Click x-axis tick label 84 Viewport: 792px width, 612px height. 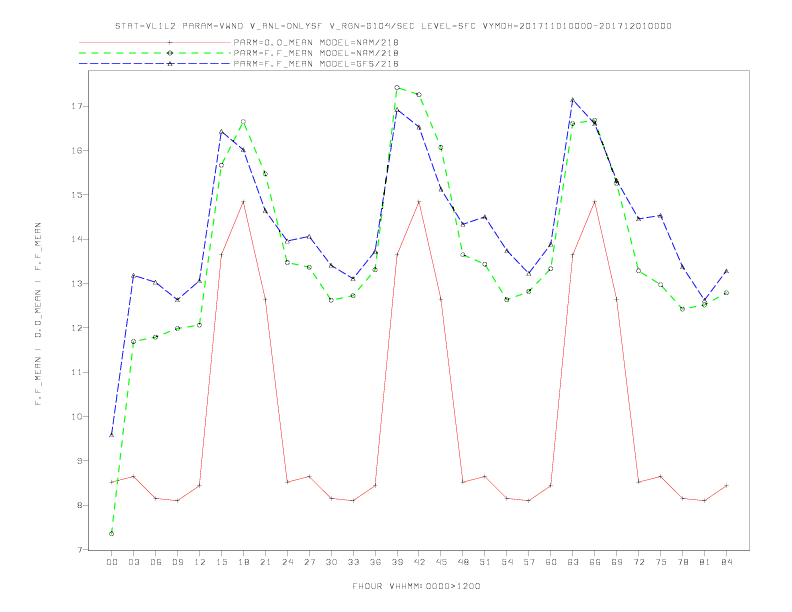[x=727, y=562]
